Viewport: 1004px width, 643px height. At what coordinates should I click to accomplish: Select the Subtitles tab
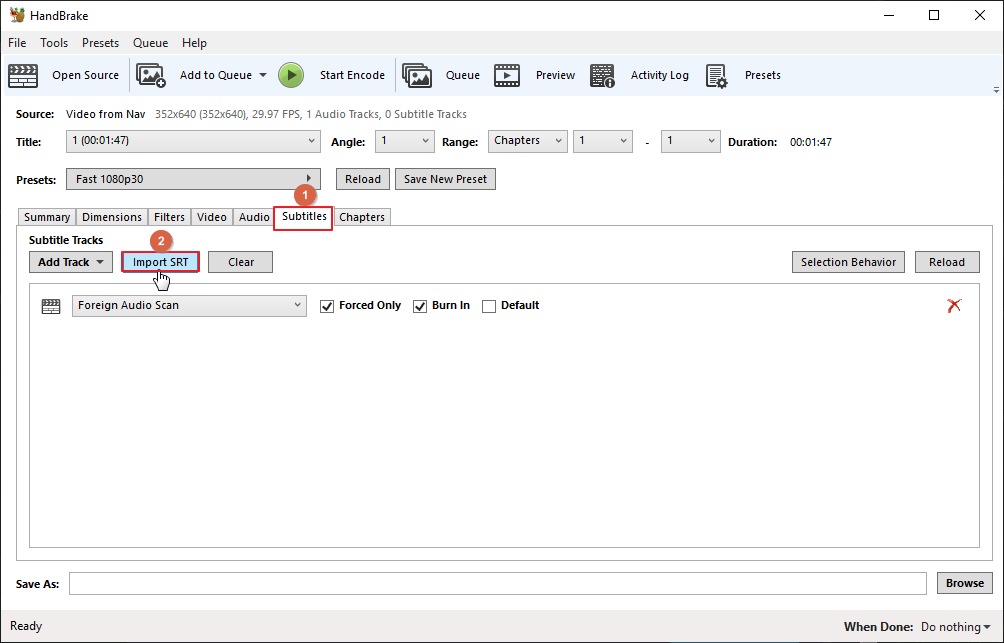304,217
